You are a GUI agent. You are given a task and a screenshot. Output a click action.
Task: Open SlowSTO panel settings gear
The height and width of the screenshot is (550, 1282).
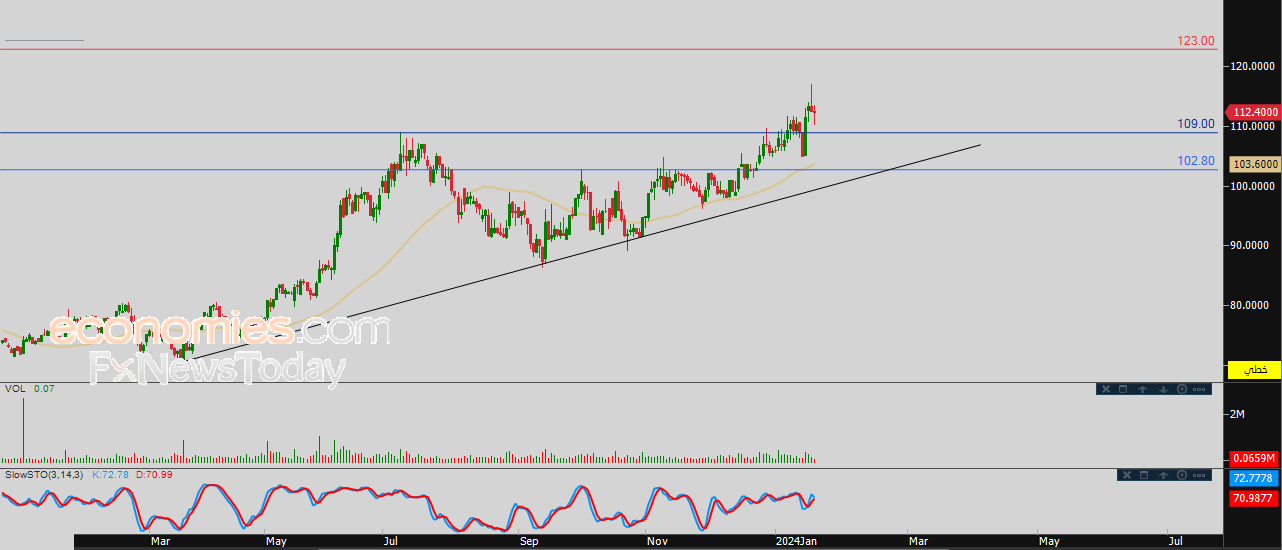1182,475
